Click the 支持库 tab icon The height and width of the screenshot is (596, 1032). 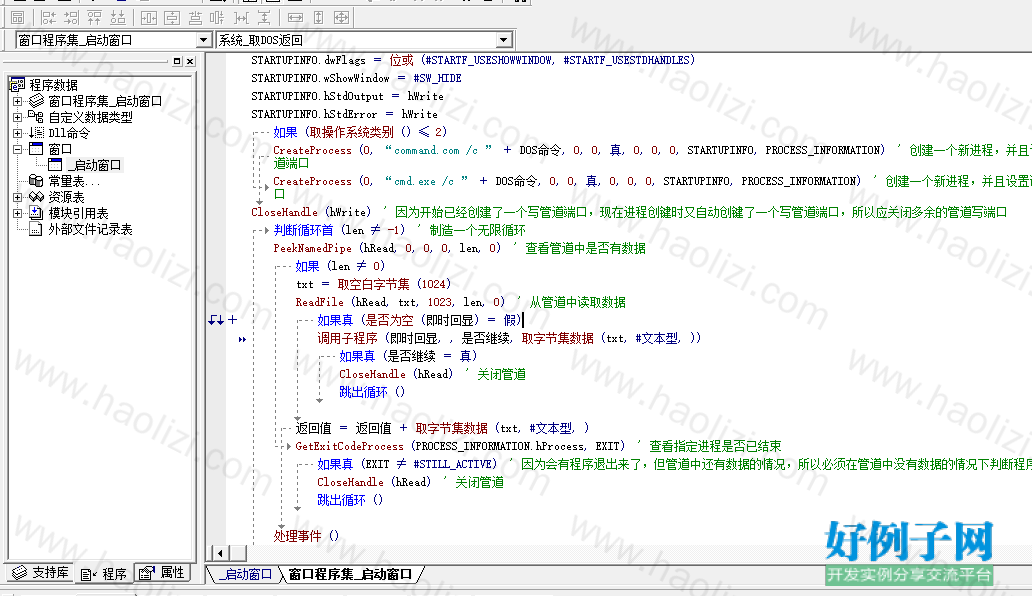20,572
